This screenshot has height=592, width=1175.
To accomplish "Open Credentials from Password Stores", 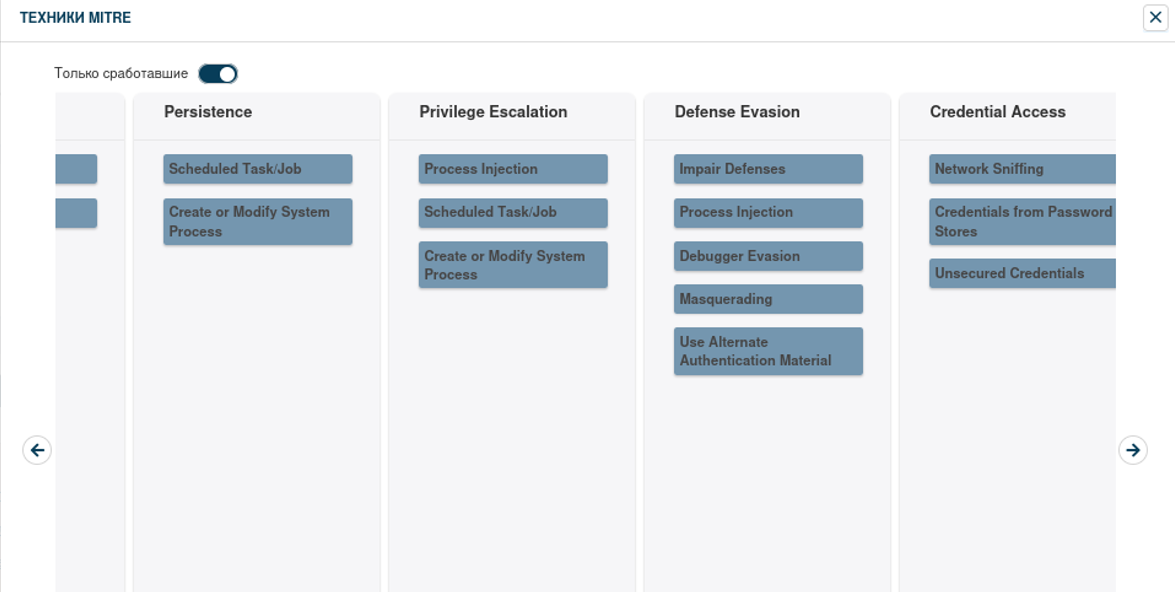I will [1022, 221].
